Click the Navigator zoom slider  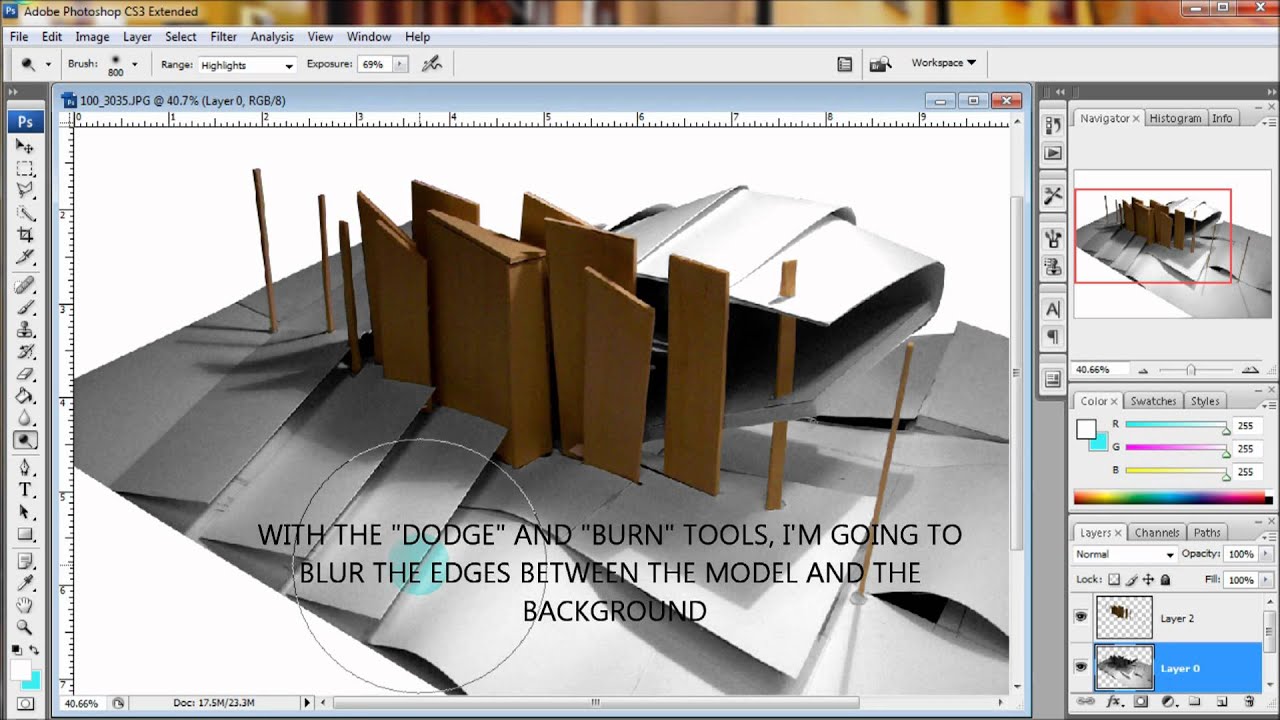click(x=1189, y=370)
